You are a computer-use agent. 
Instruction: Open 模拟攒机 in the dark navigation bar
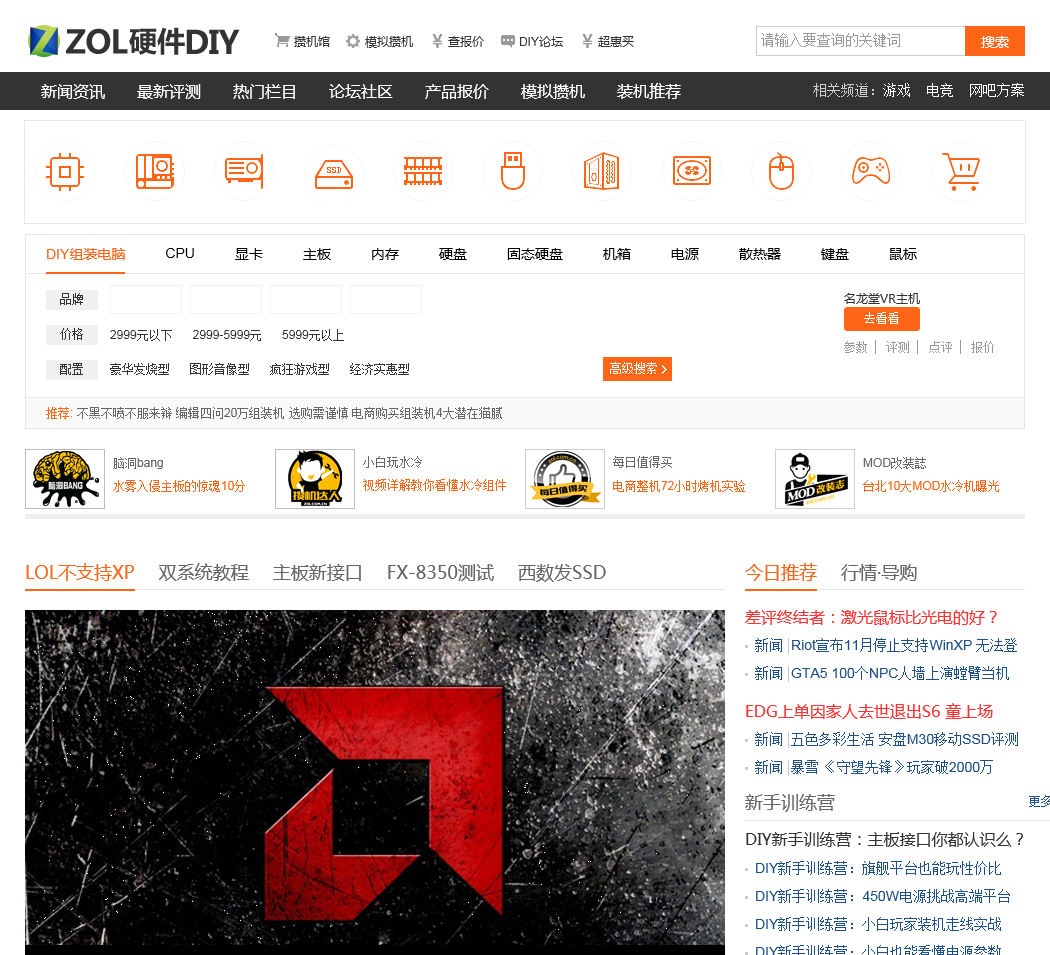552,91
